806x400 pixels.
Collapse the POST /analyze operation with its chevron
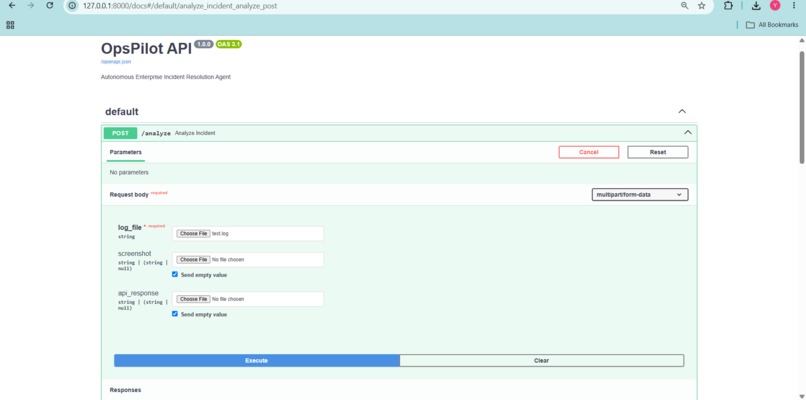coord(688,133)
